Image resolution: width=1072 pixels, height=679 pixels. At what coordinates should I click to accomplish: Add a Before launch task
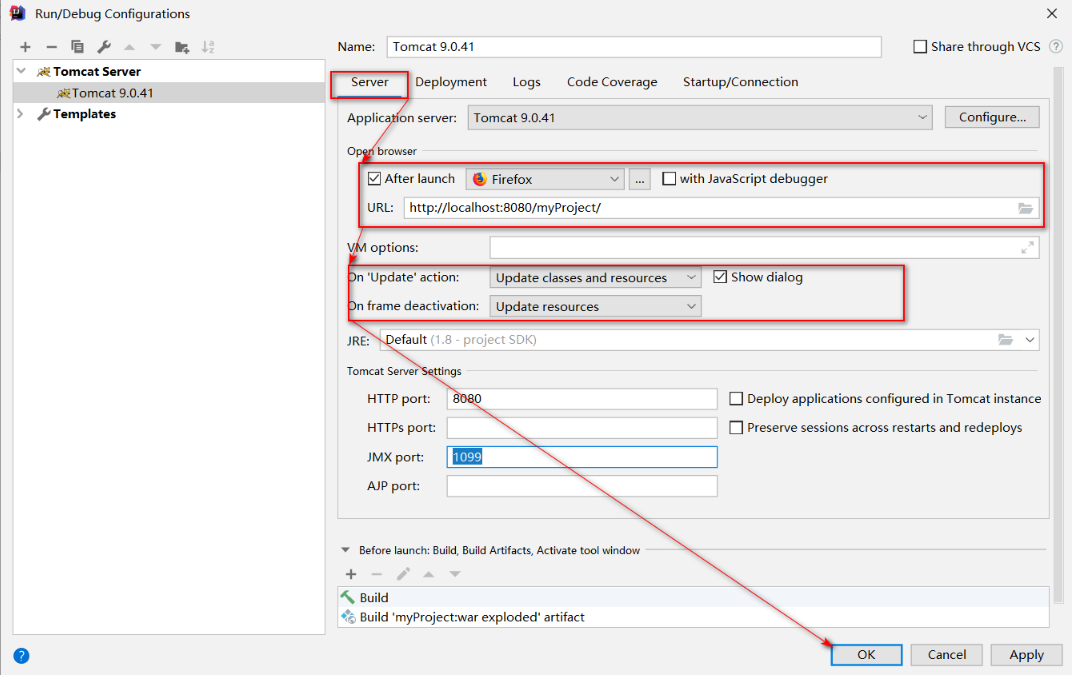(351, 574)
